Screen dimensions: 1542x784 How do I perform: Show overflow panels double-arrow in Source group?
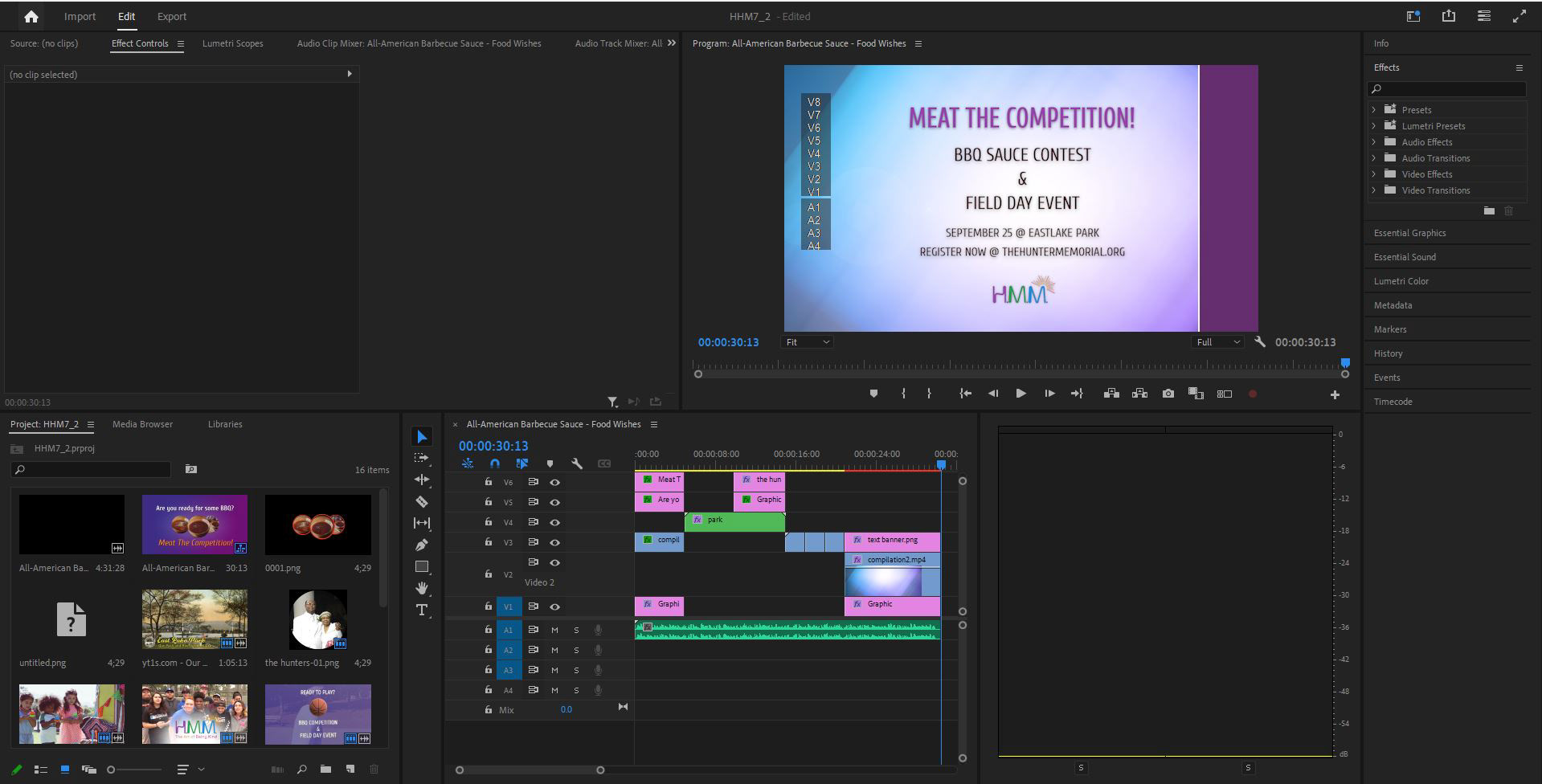click(672, 43)
